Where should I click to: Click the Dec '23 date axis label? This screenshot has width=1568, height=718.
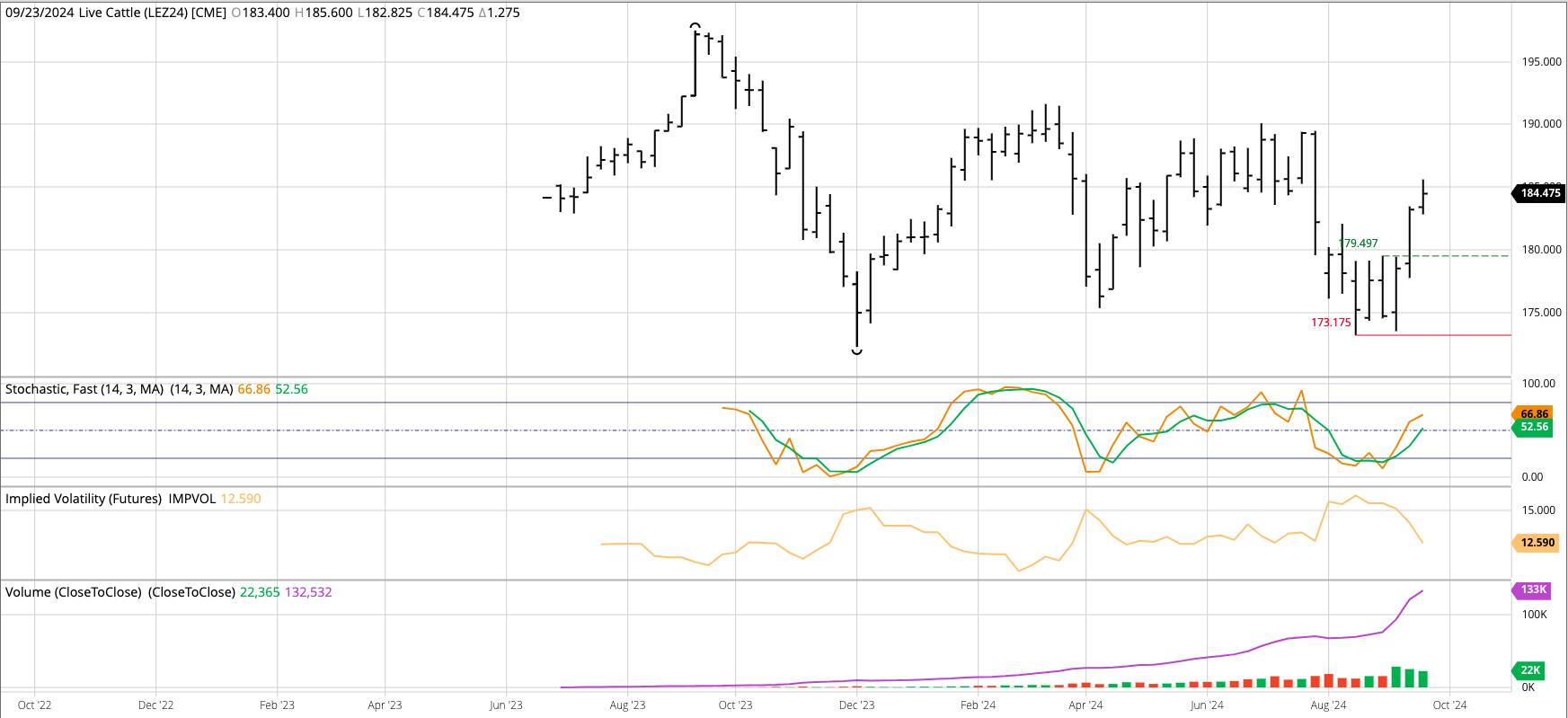(856, 705)
